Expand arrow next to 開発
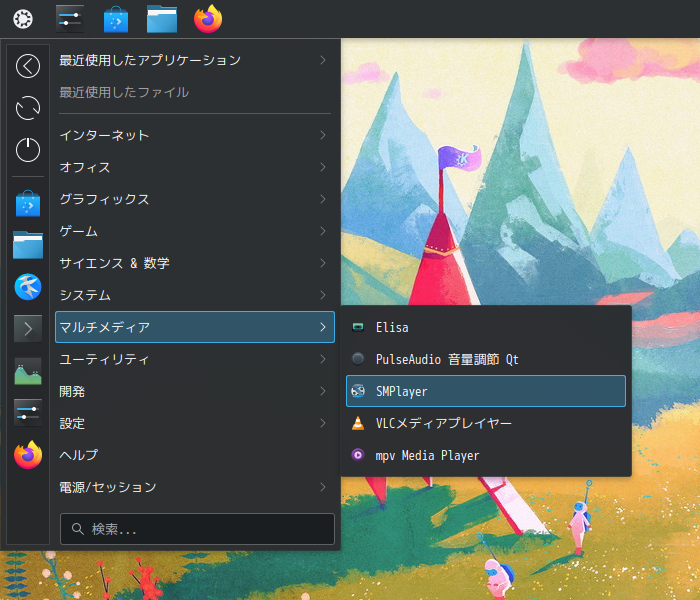Image resolution: width=700 pixels, height=600 pixels. [x=323, y=391]
